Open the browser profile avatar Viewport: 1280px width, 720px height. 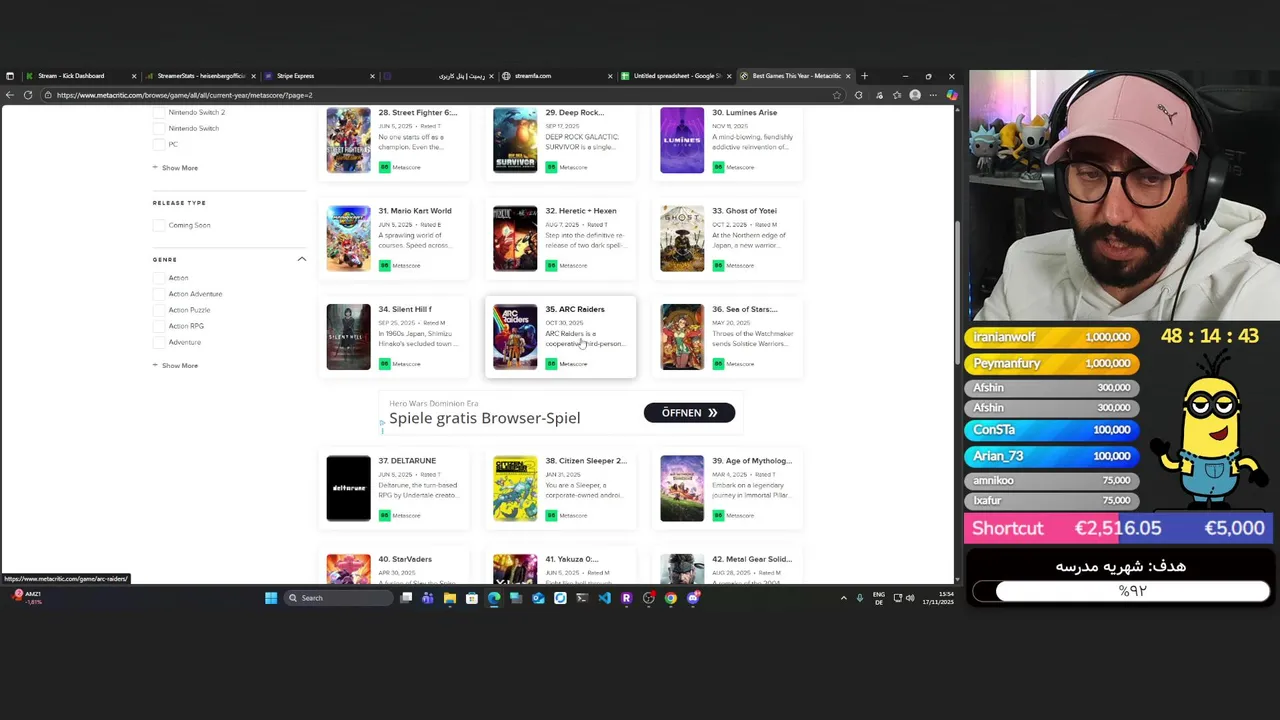915,95
